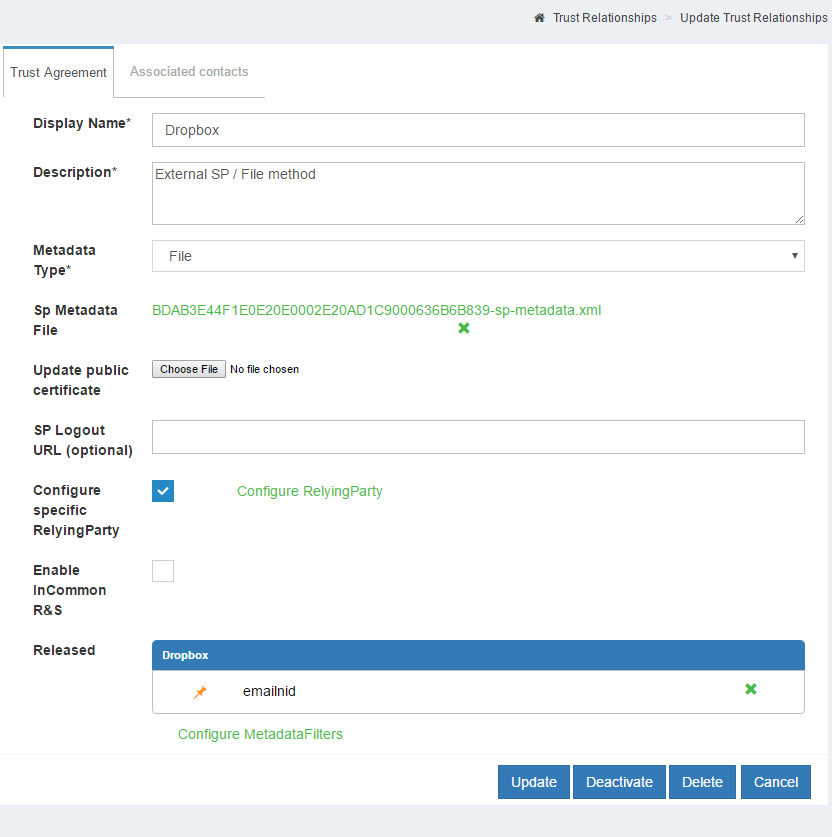This screenshot has height=837, width=832.
Task: Remove the SP metadata file with green X
Action: point(463,328)
